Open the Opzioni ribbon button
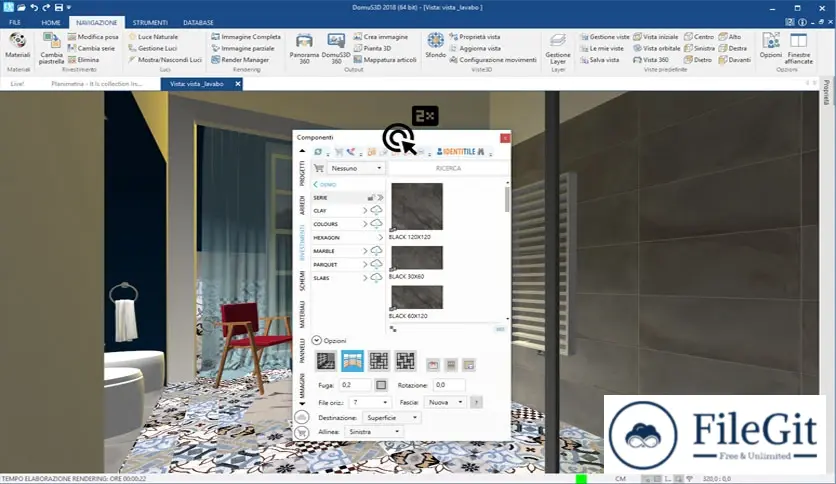This screenshot has height=484, width=836. coord(770,45)
